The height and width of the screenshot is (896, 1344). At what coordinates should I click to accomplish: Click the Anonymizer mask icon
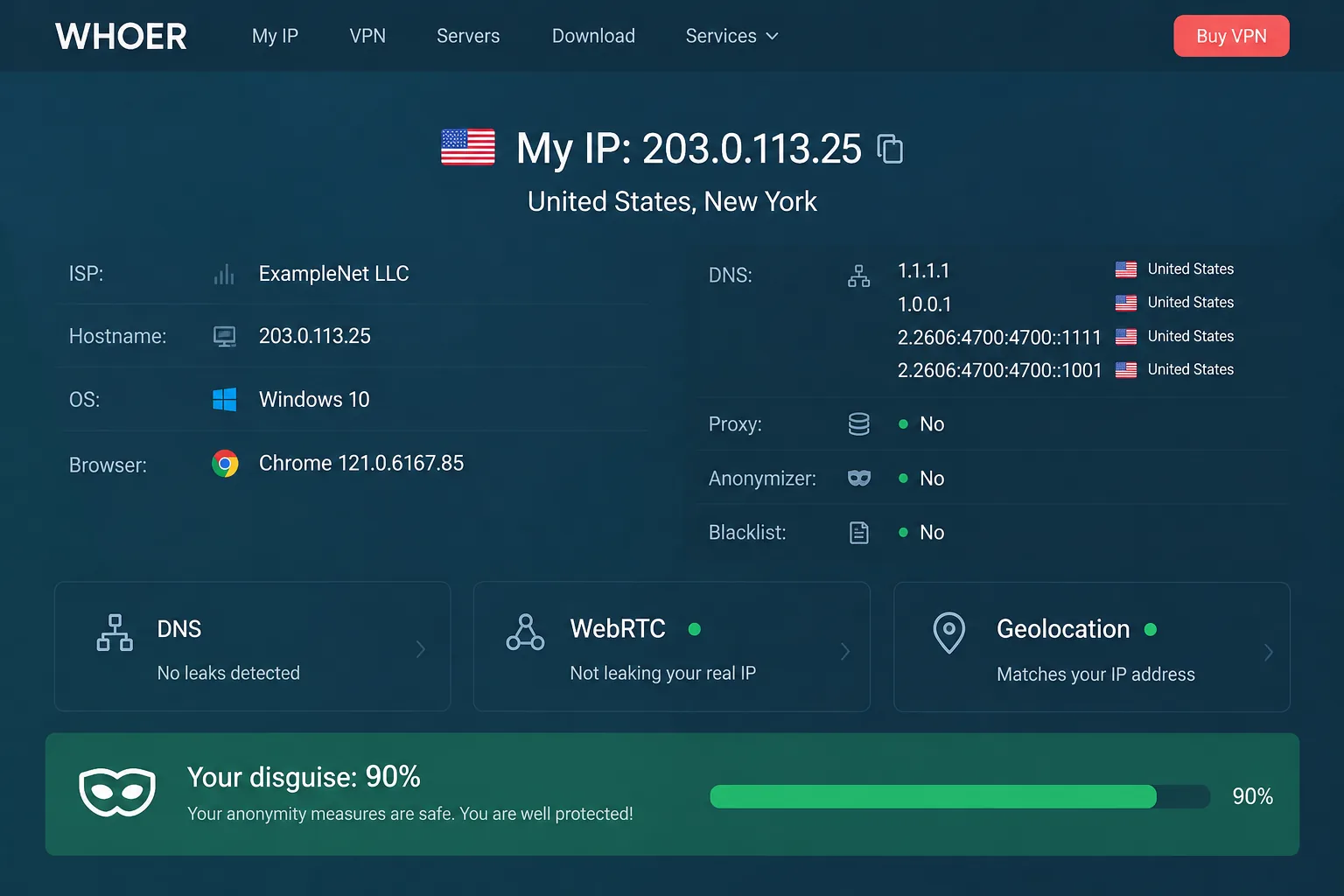859,479
